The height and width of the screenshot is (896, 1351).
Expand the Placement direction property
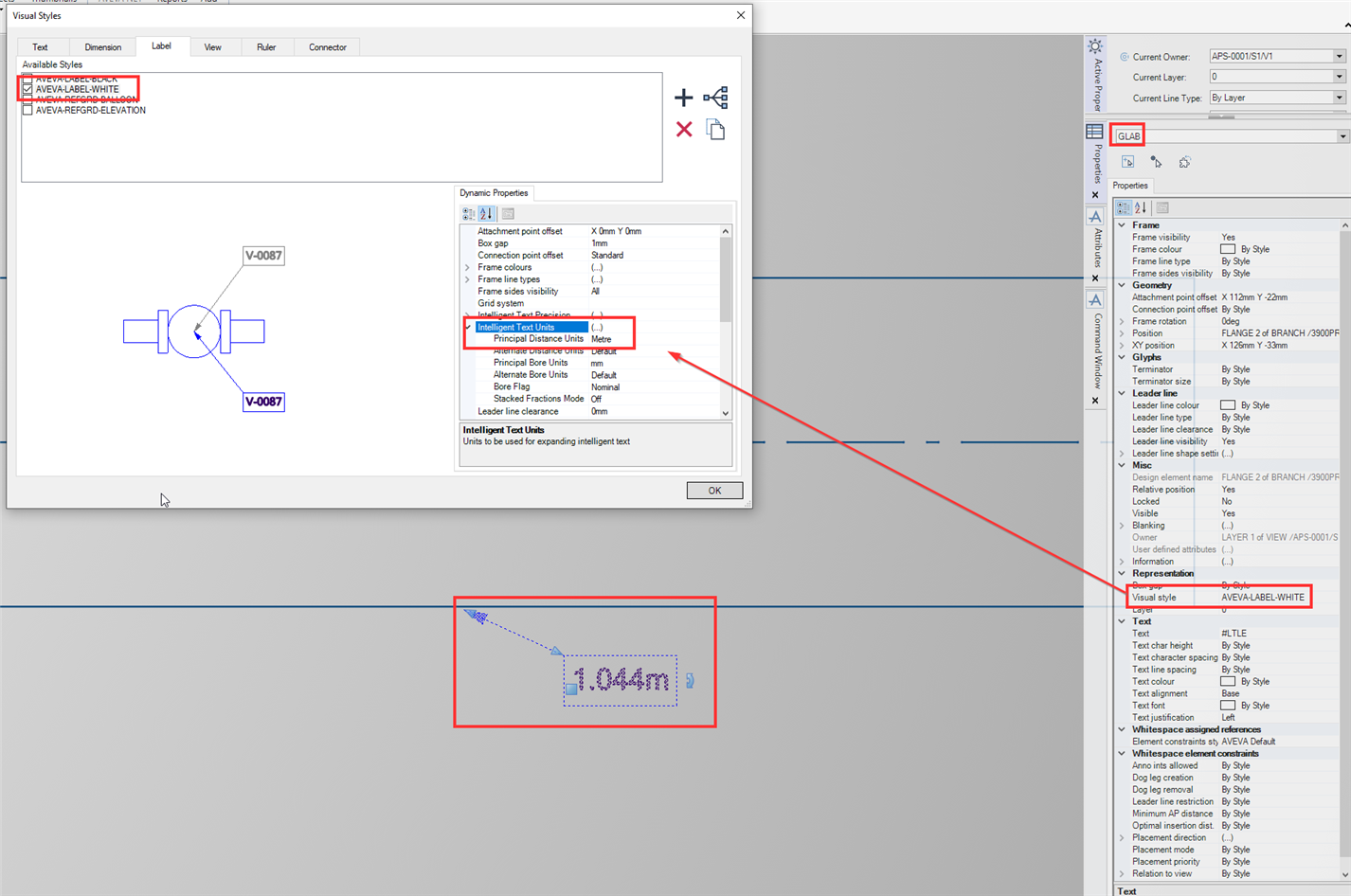pos(1123,838)
